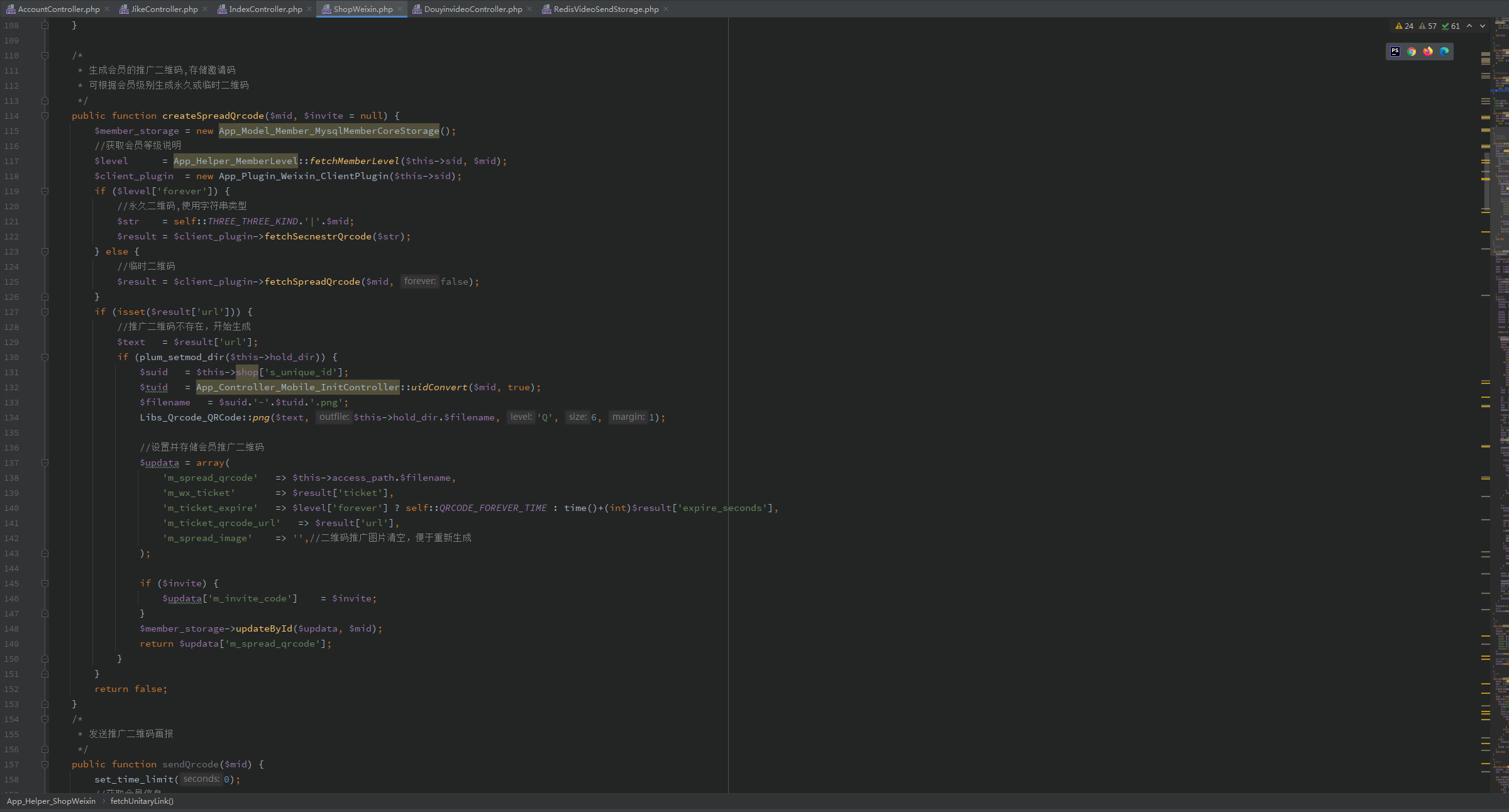Viewport: 1509px width, 812px height.
Task: Close the DouyinvideoController.php tab
Action: click(x=529, y=9)
